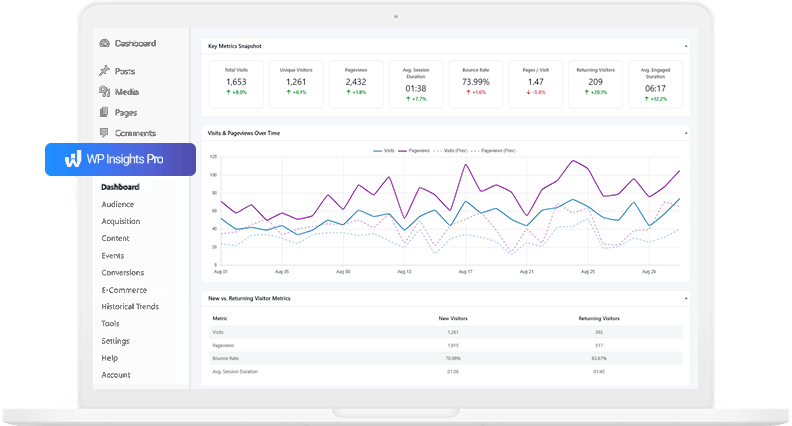Collapse the Key Metrics Snapshot panel

pos(686,46)
